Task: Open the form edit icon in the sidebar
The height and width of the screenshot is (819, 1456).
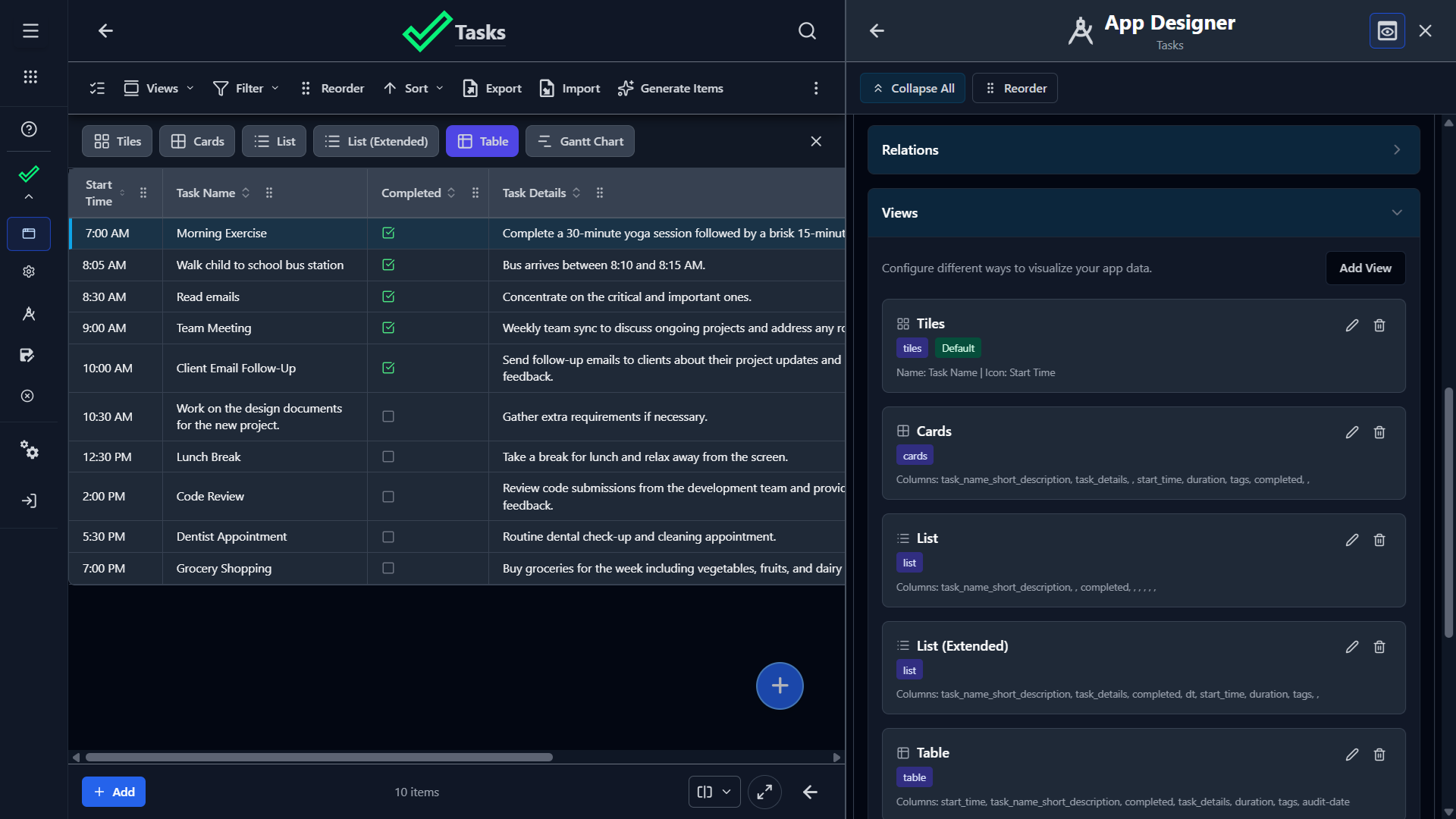Action: 27,355
